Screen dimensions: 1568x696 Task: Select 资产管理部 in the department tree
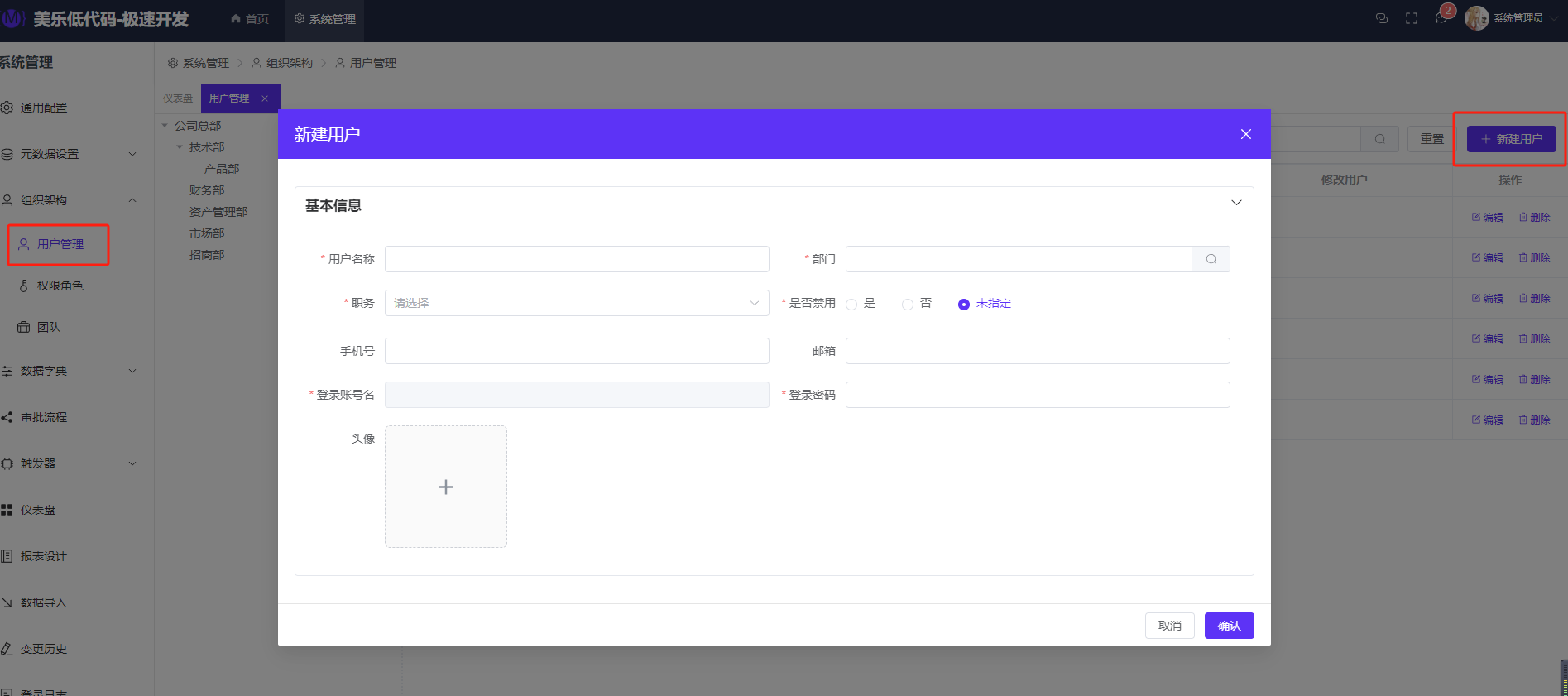coord(218,212)
